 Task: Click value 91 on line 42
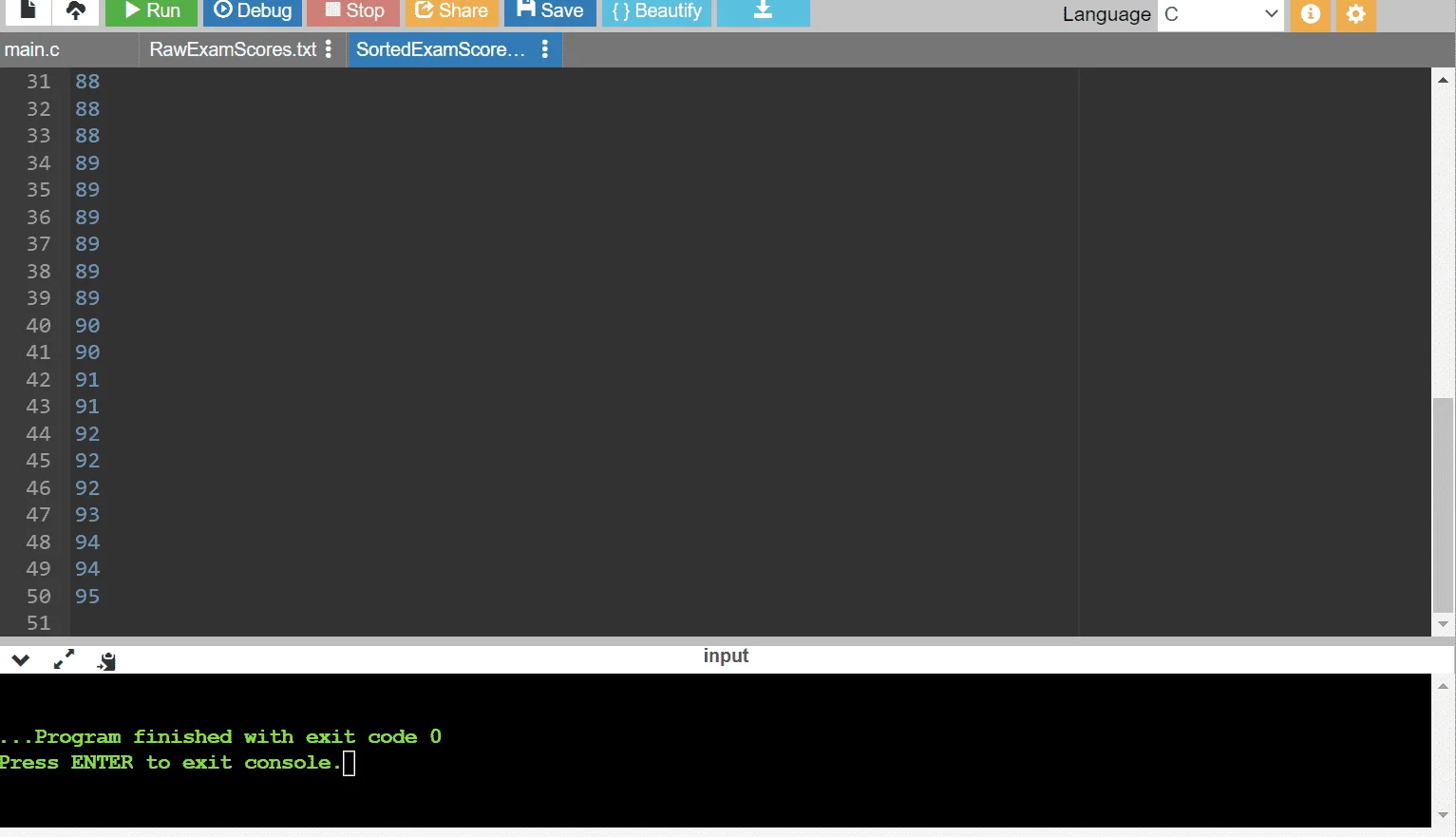click(87, 380)
